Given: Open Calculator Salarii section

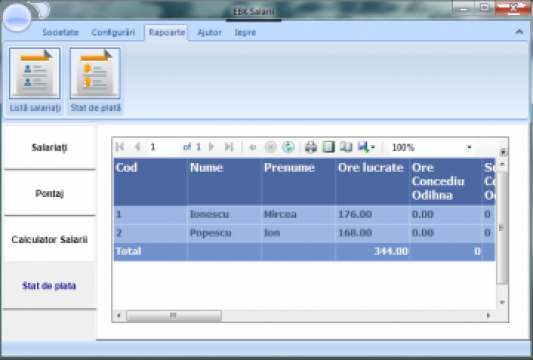Looking at the screenshot, I should (49, 239).
